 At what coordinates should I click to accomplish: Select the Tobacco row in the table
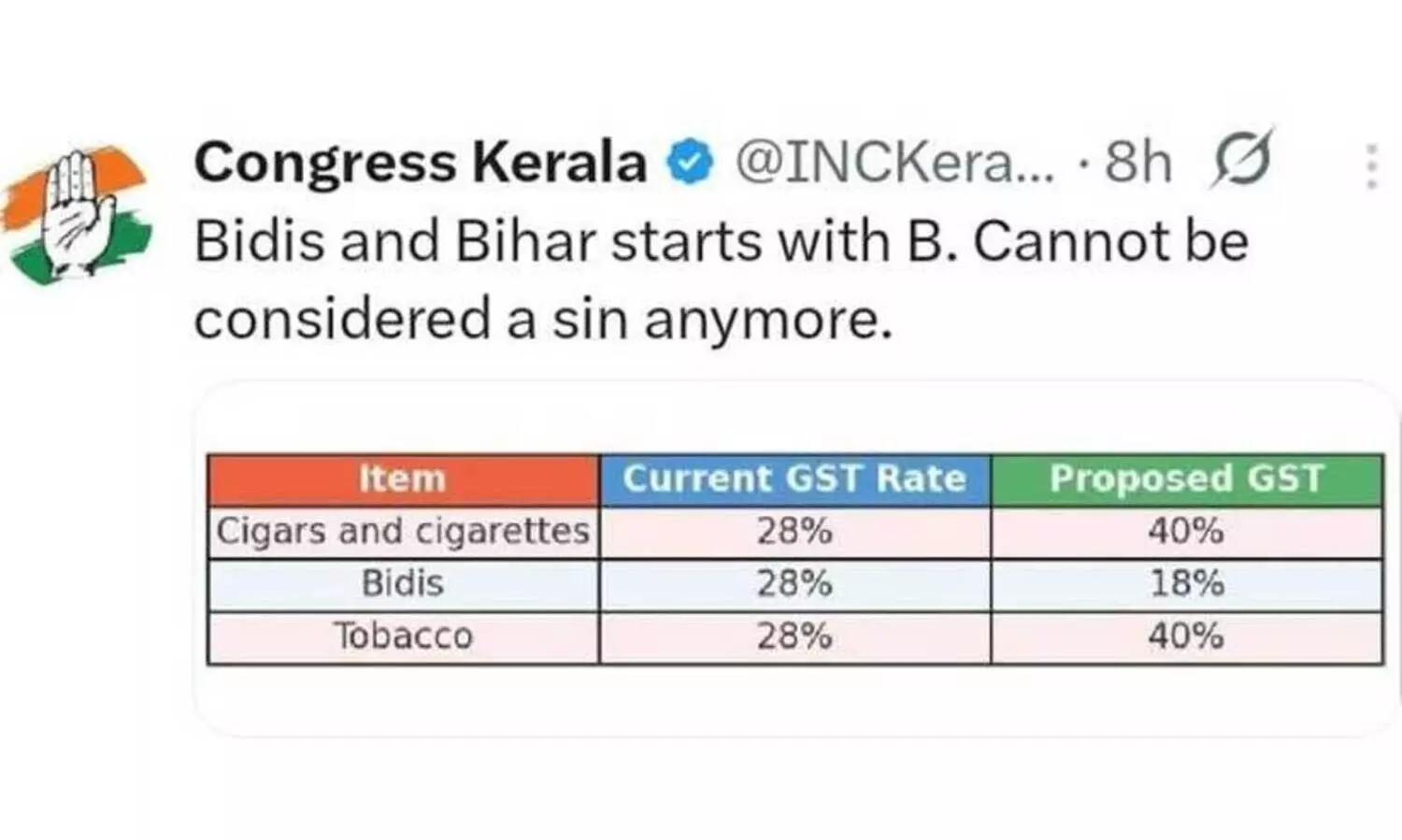402,636
